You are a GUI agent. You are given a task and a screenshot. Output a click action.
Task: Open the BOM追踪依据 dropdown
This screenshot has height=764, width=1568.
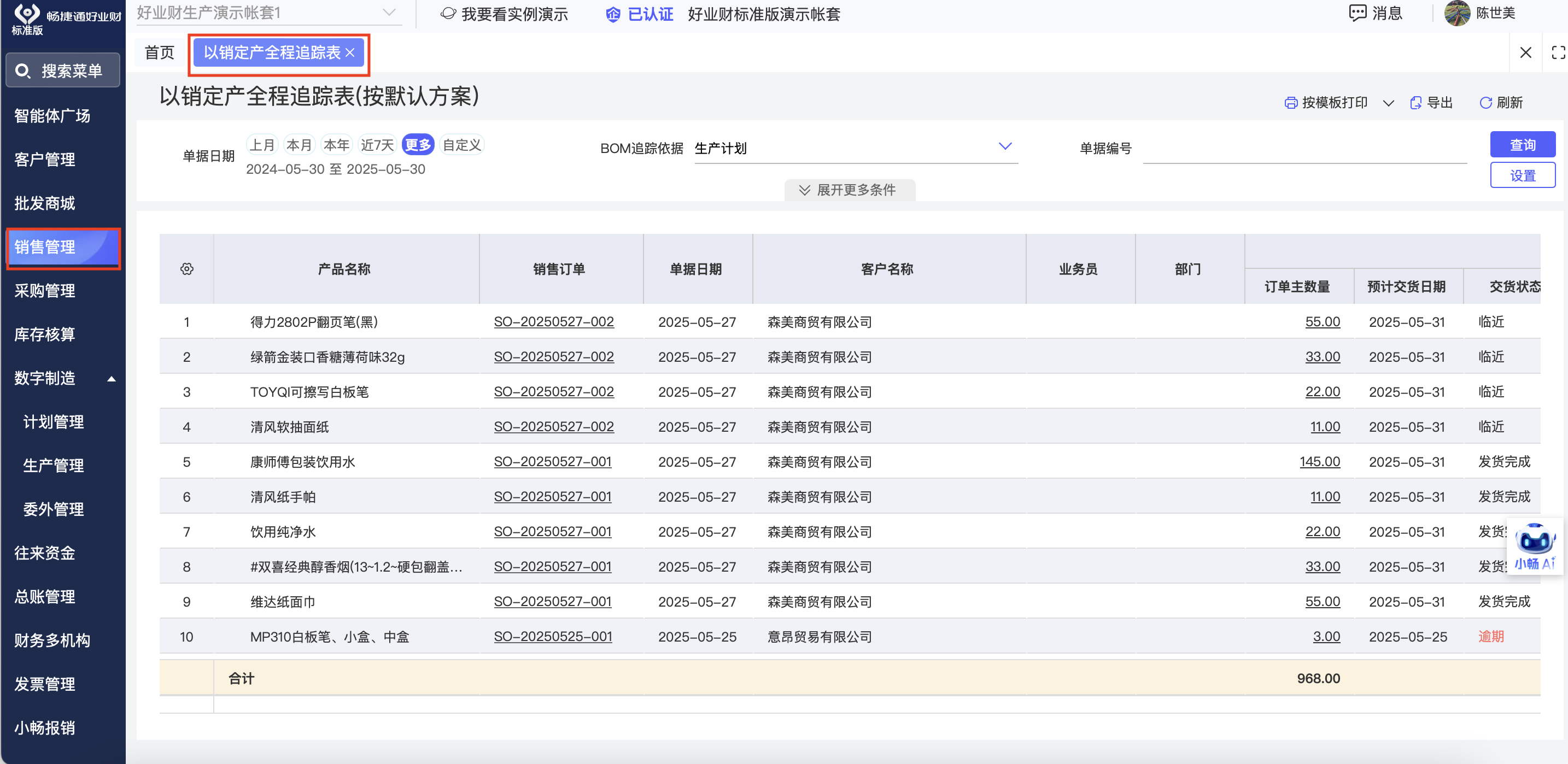(x=1004, y=146)
